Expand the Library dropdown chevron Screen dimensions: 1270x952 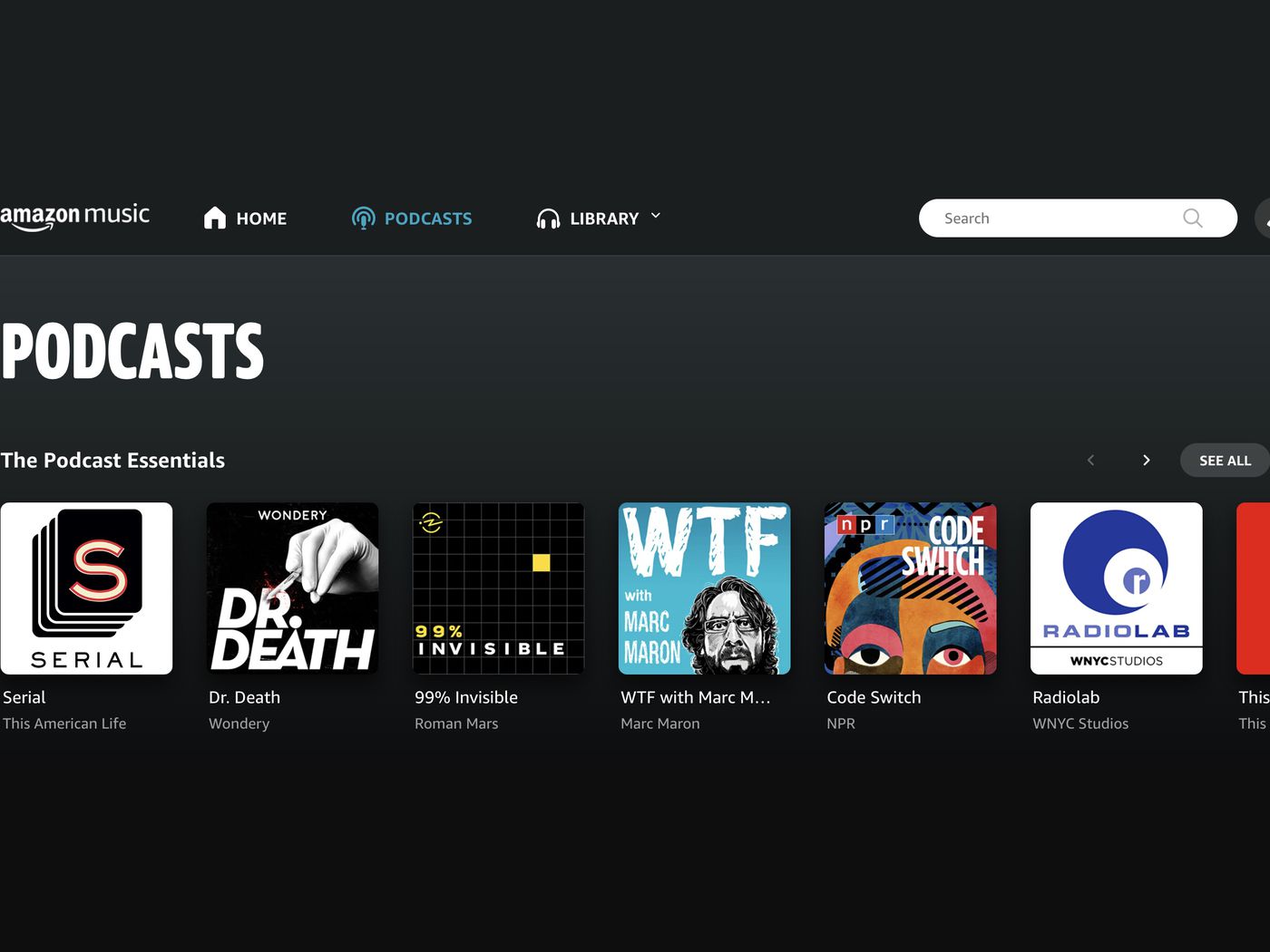point(656,216)
